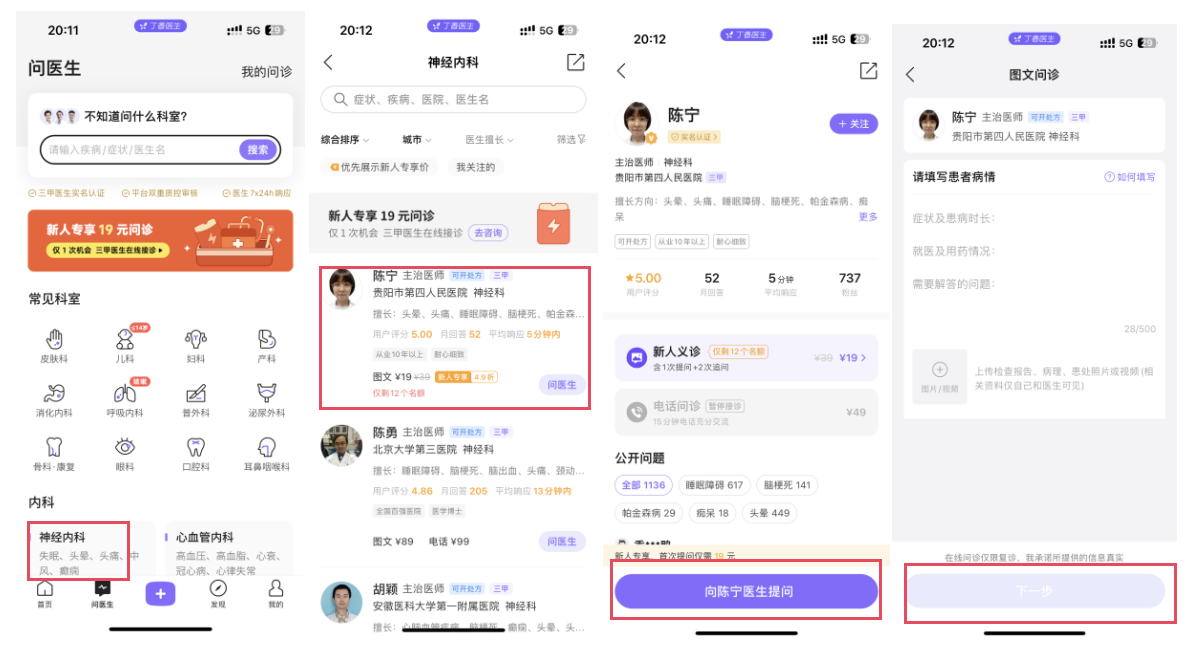Go back from the 神经内科 doctor list

pyautogui.click(x=328, y=62)
